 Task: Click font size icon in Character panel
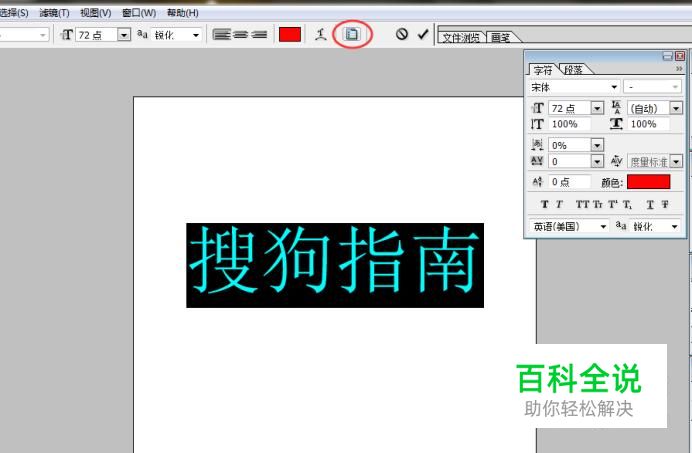pyautogui.click(x=537, y=108)
